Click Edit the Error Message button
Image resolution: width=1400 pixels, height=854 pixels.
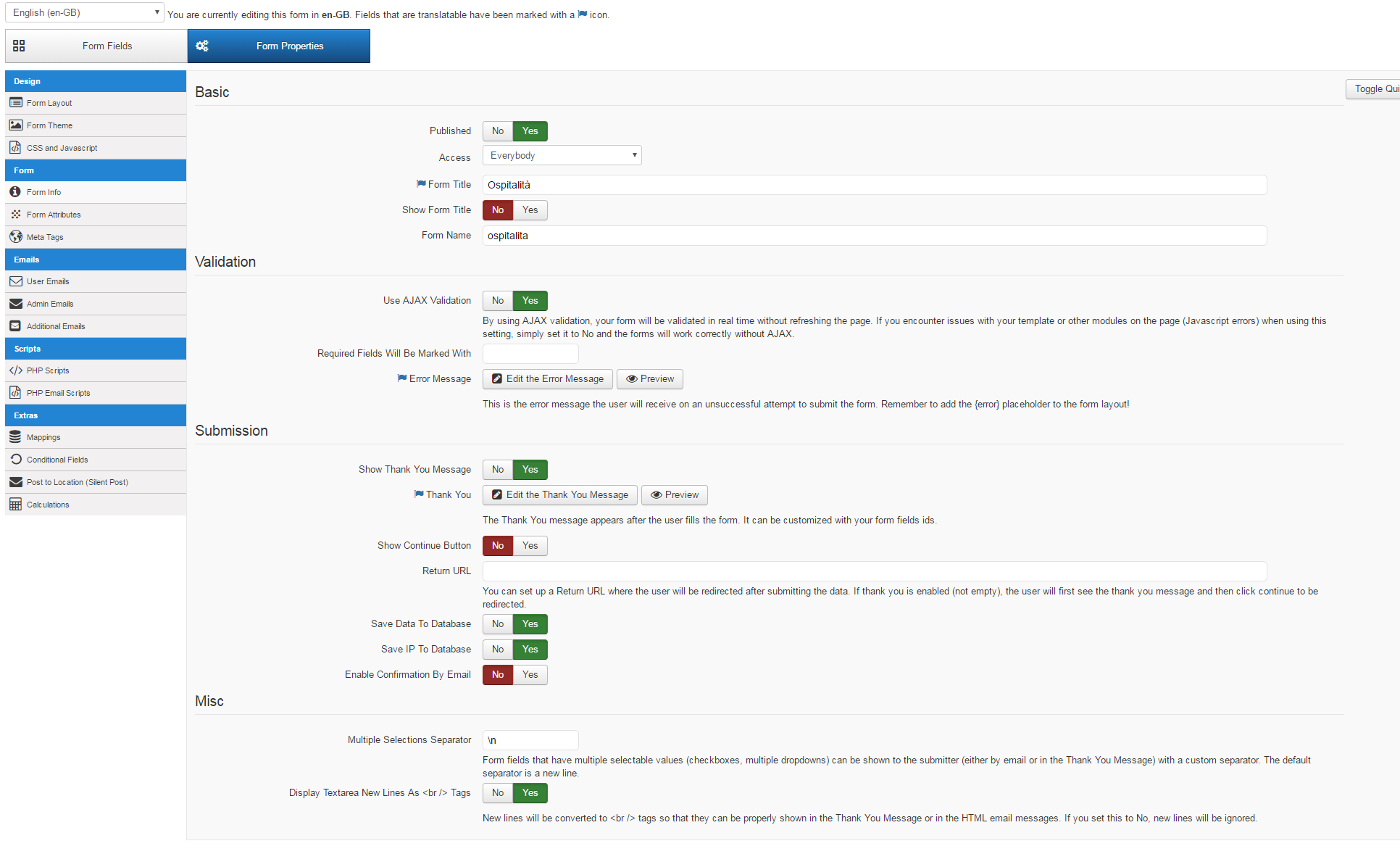[x=548, y=379]
